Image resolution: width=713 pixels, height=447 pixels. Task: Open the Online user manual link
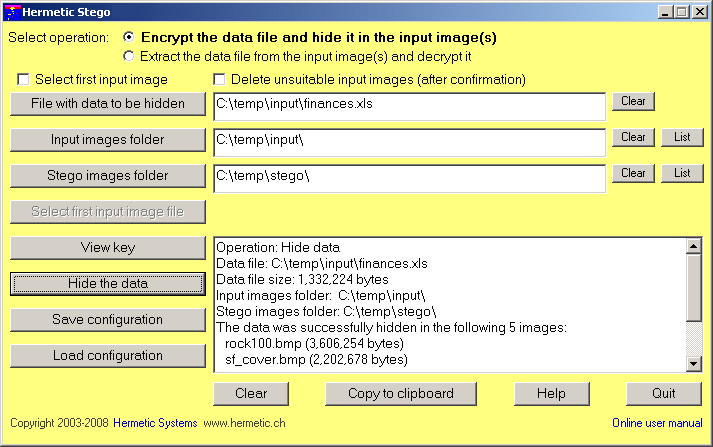tap(657, 423)
